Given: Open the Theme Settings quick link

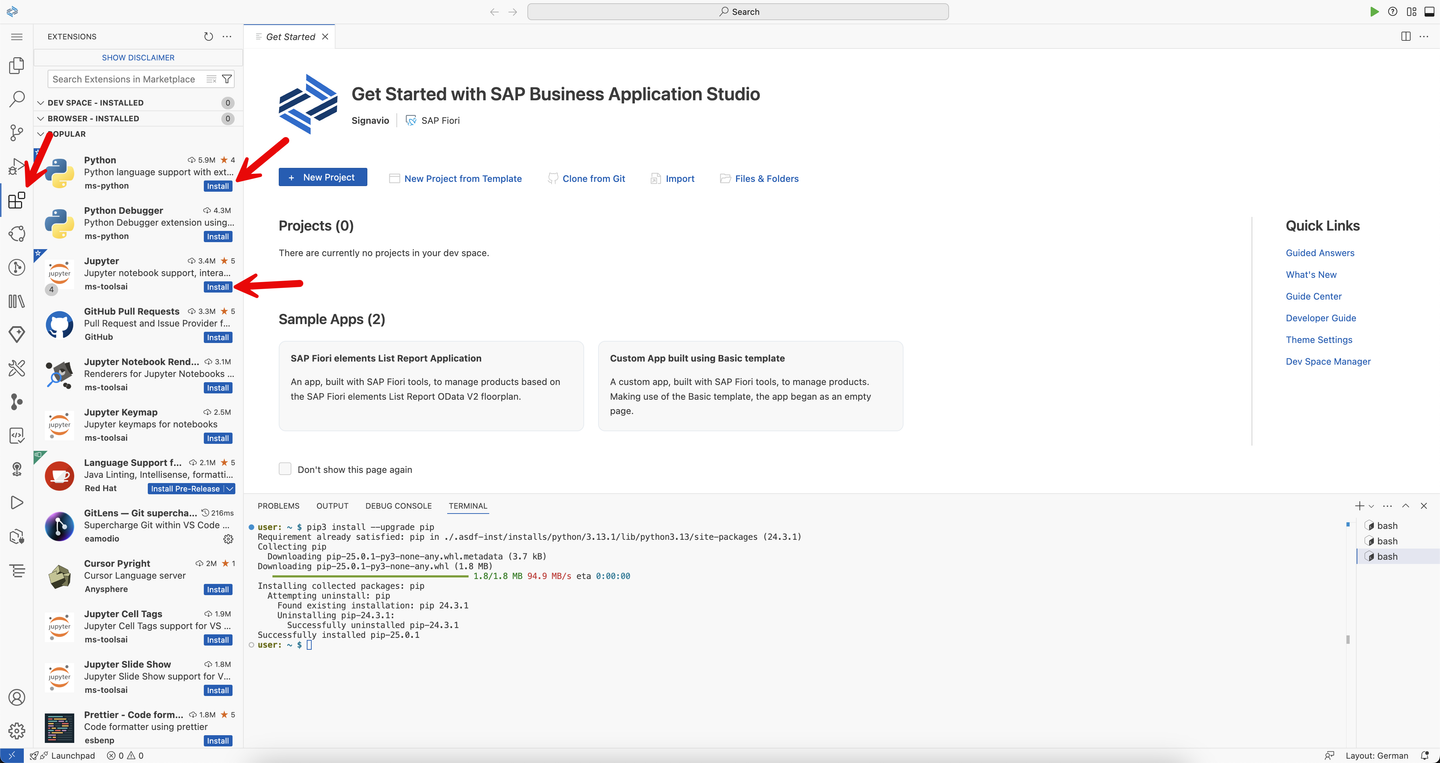Looking at the screenshot, I should [1319, 340].
